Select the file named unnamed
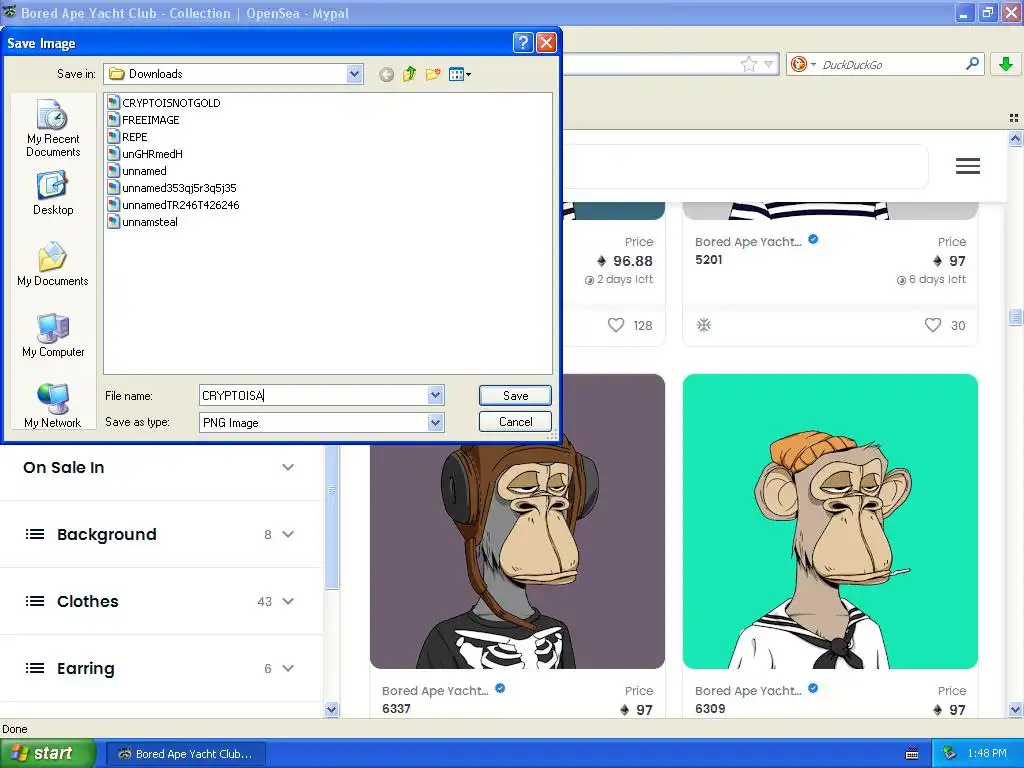 [137, 170]
